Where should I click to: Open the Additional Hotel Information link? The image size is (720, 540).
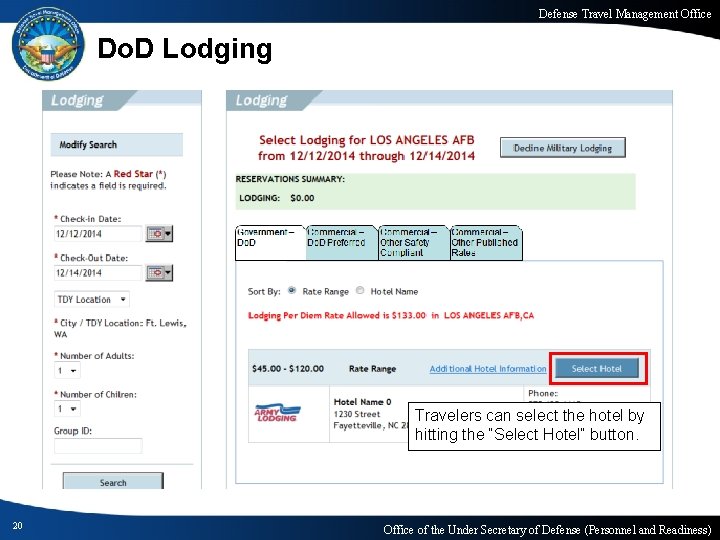click(x=488, y=369)
